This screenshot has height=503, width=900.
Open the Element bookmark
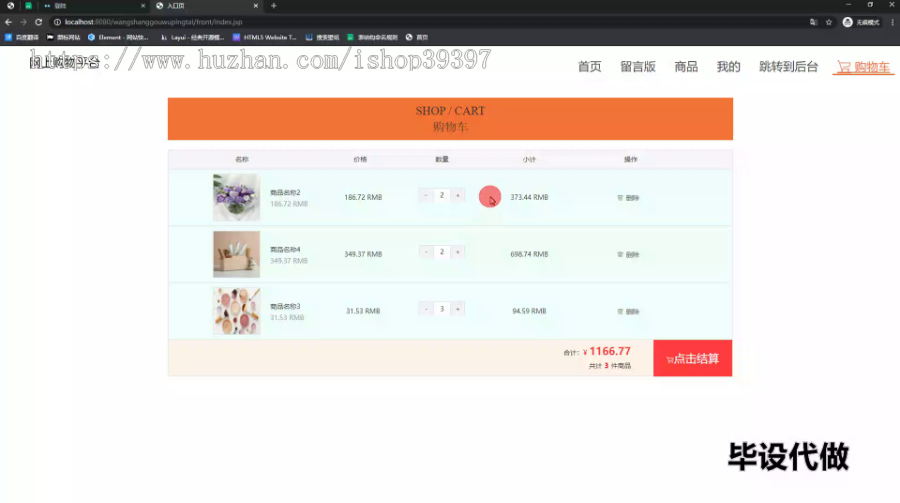click(118, 37)
